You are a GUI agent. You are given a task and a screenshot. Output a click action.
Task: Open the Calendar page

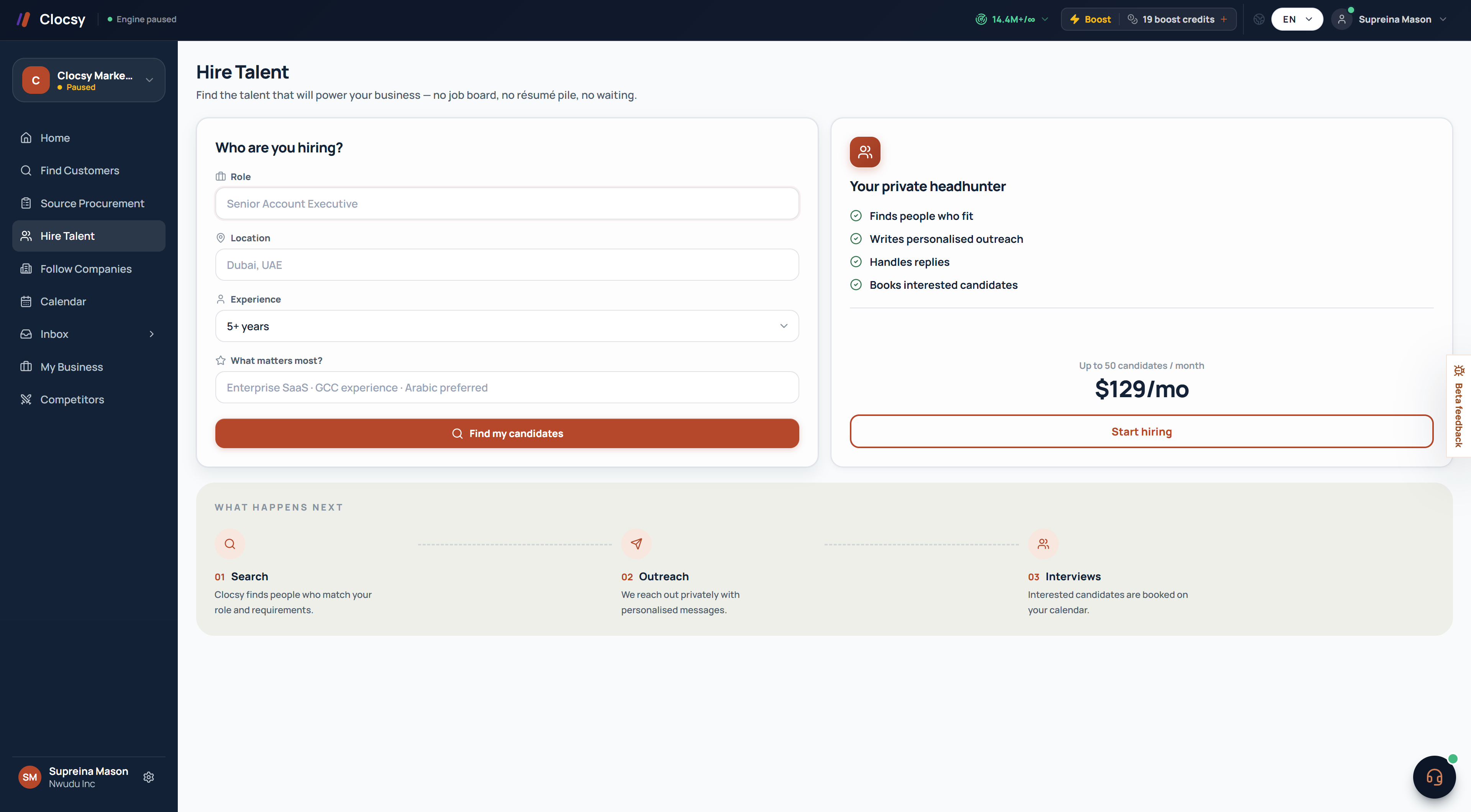click(x=89, y=301)
